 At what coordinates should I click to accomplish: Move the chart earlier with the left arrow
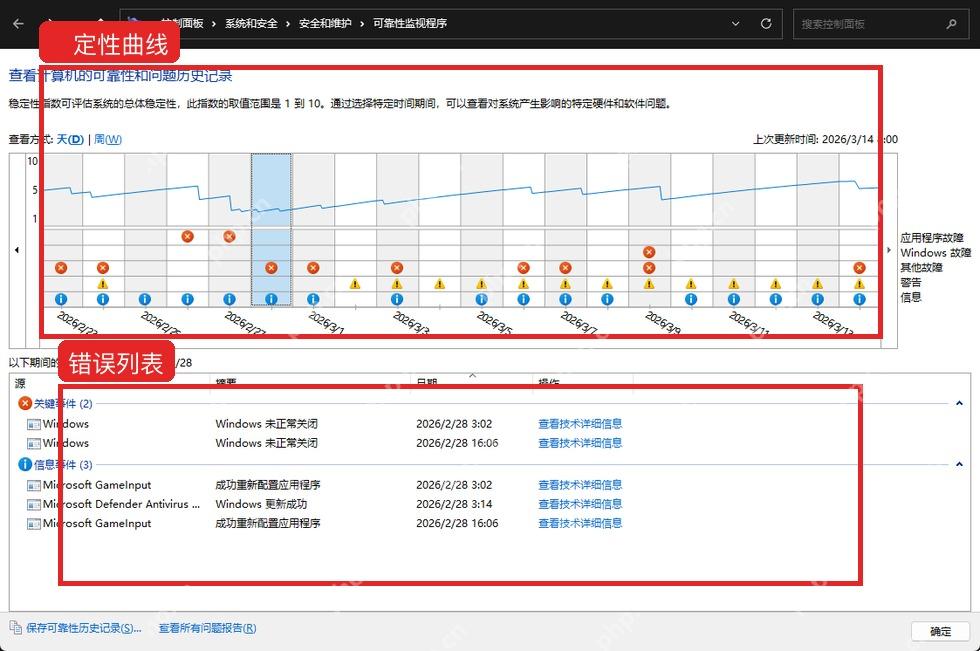[x=17, y=250]
